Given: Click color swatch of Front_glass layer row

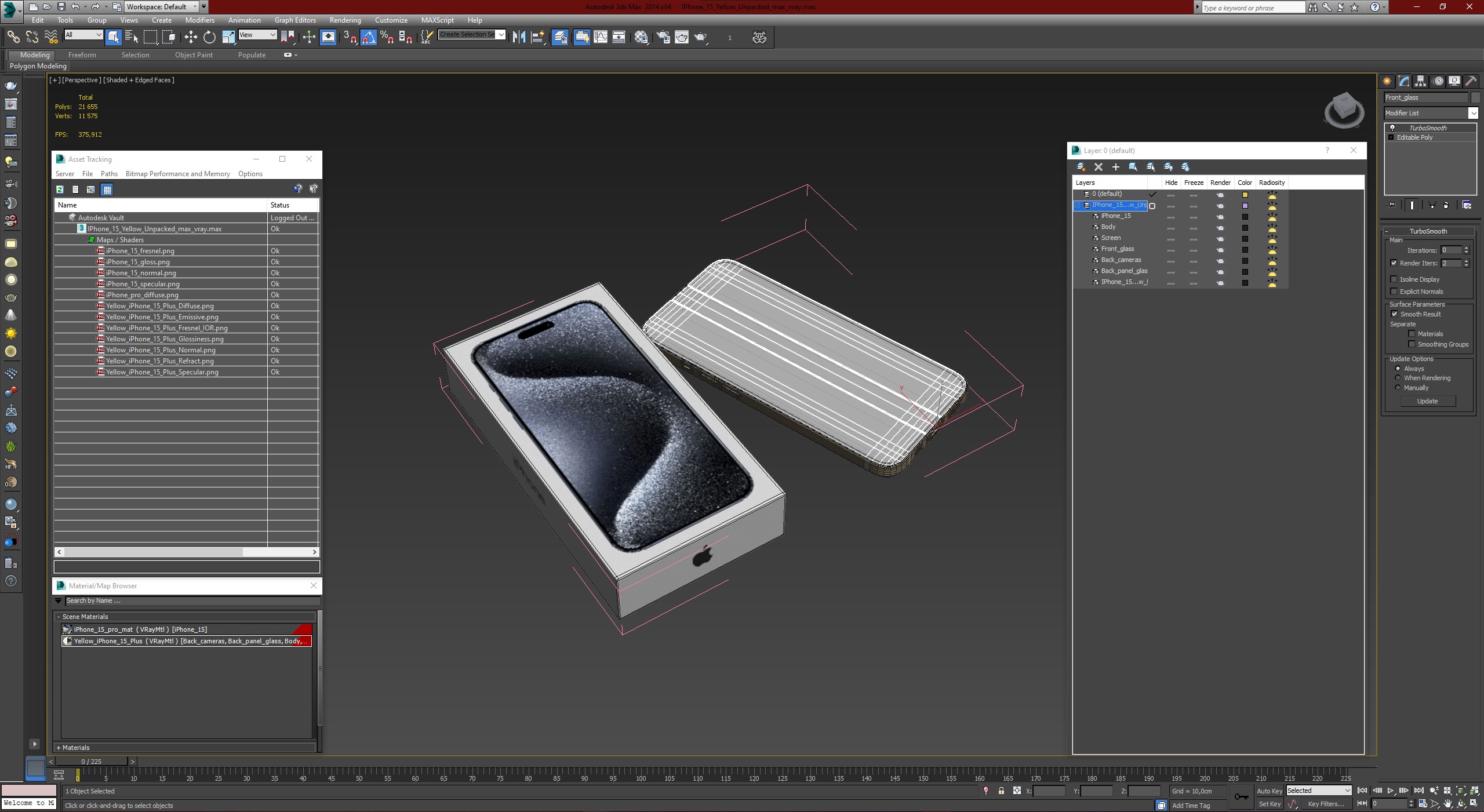Looking at the screenshot, I should [x=1245, y=250].
